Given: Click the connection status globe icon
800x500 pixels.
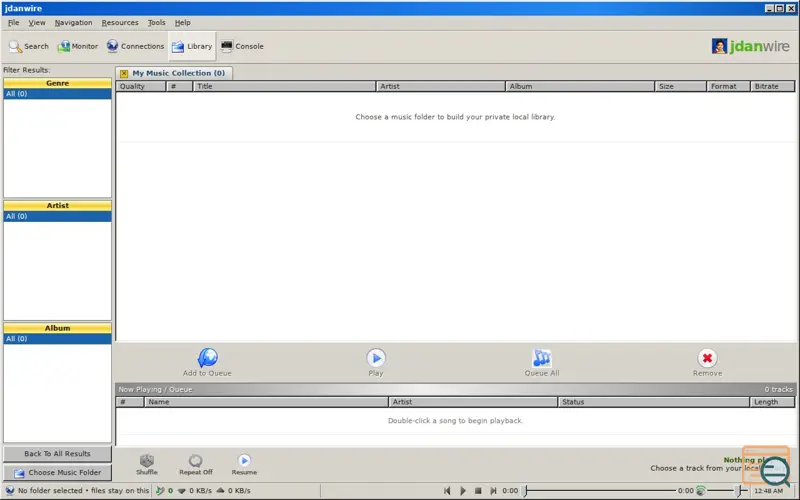Looking at the screenshot, I should (10, 491).
